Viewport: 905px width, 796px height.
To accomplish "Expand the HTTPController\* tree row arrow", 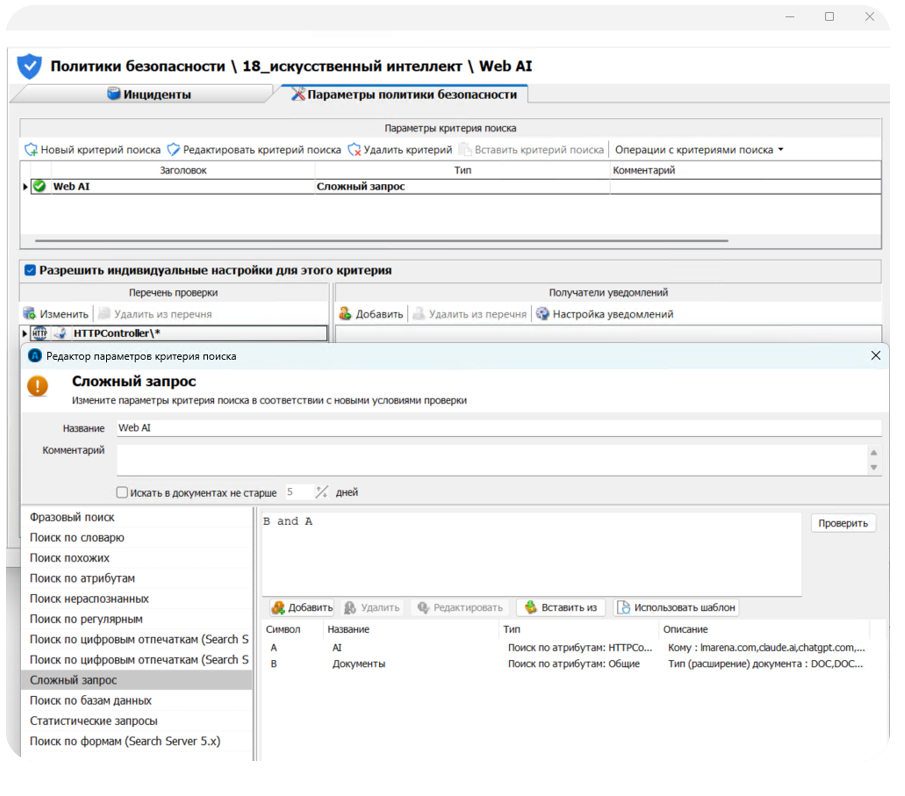I will click(24, 333).
